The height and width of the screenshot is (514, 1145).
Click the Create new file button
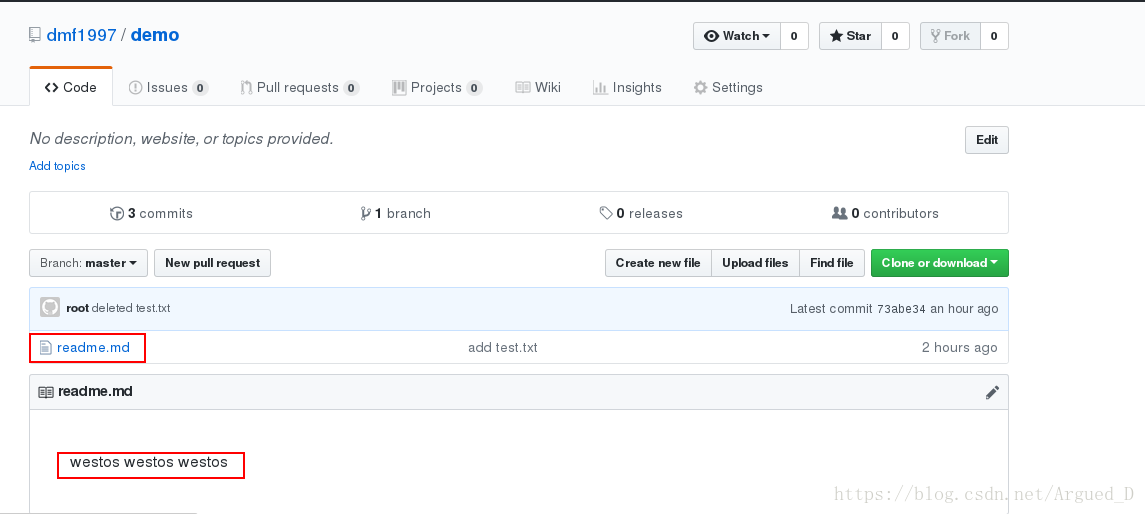pos(658,263)
